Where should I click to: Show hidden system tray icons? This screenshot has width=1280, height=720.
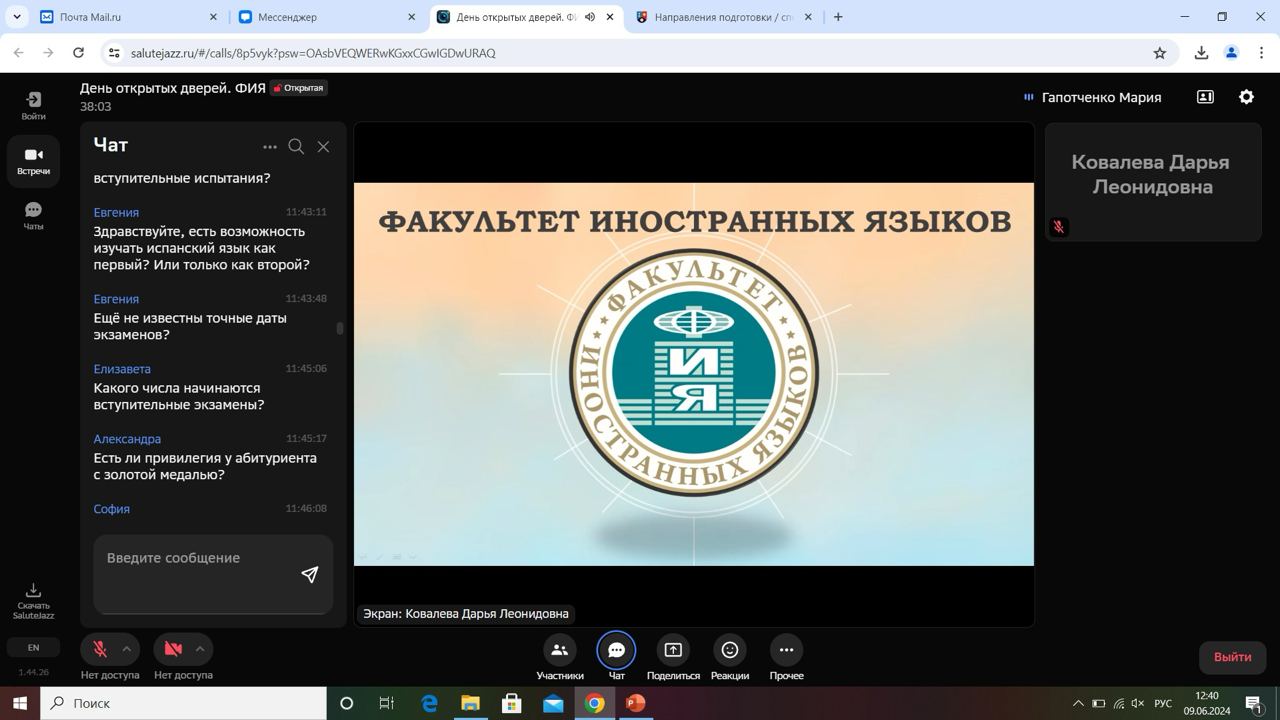pyautogui.click(x=1078, y=703)
